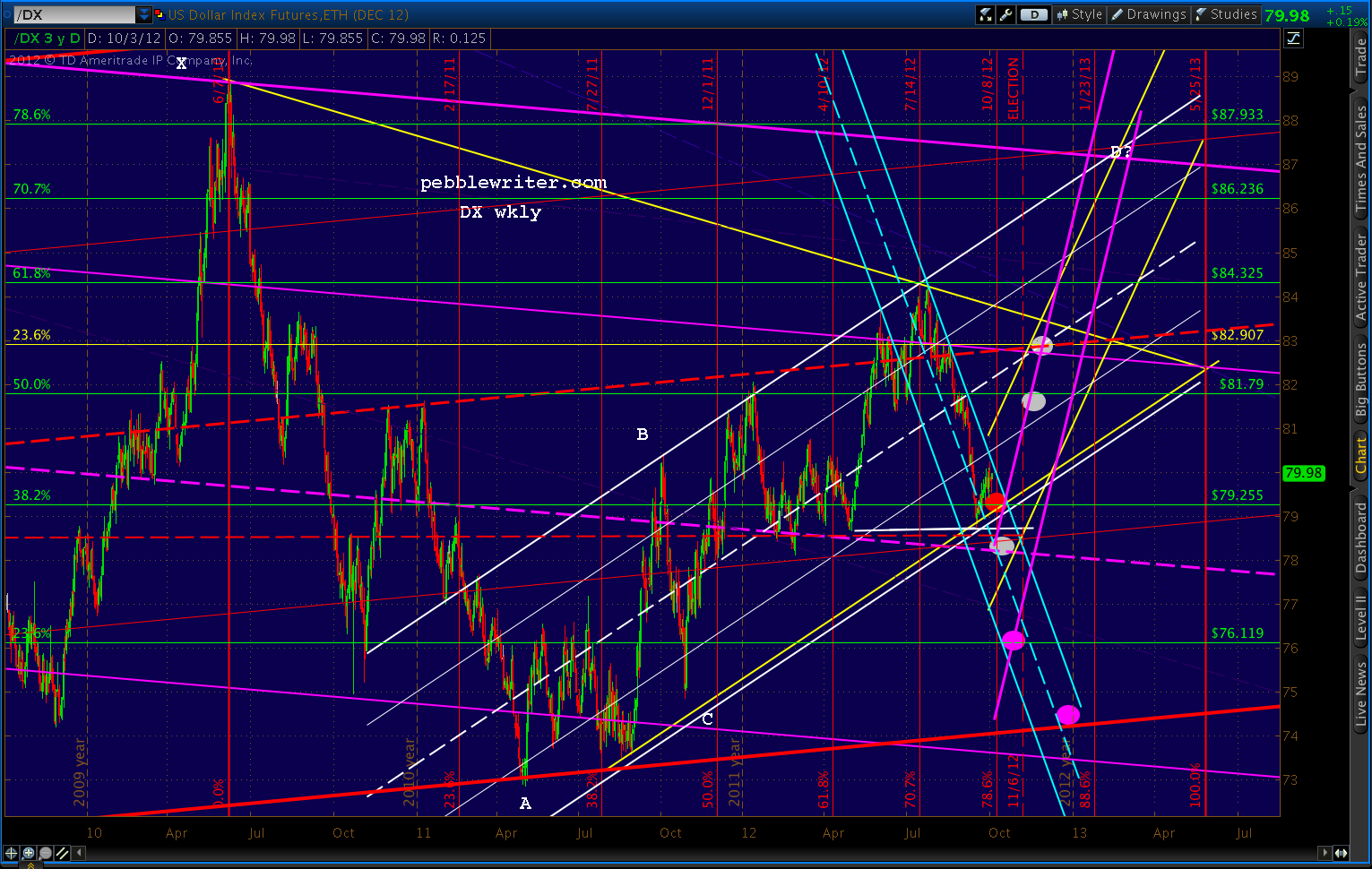Click the highlighted 79.98 price bubble on axis

(1304, 473)
